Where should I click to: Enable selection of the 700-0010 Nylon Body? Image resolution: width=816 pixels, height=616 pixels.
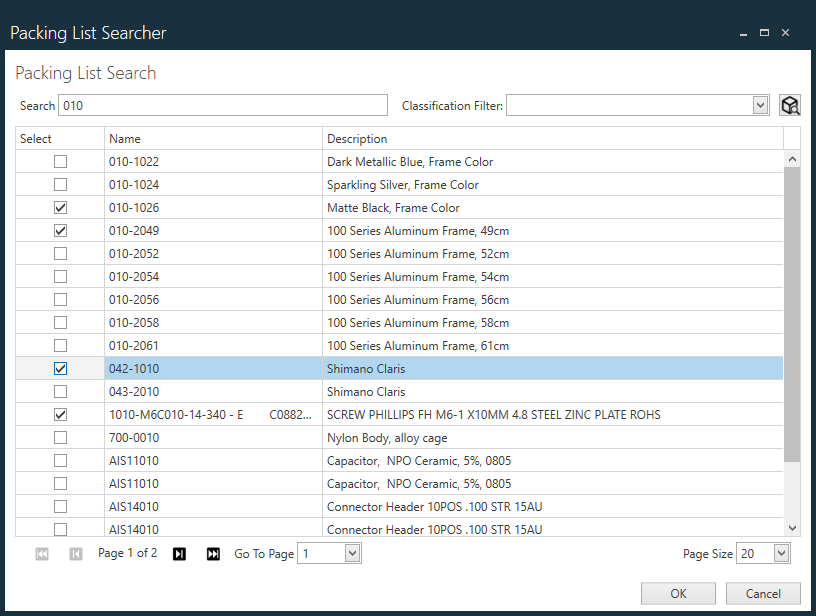tap(60, 437)
